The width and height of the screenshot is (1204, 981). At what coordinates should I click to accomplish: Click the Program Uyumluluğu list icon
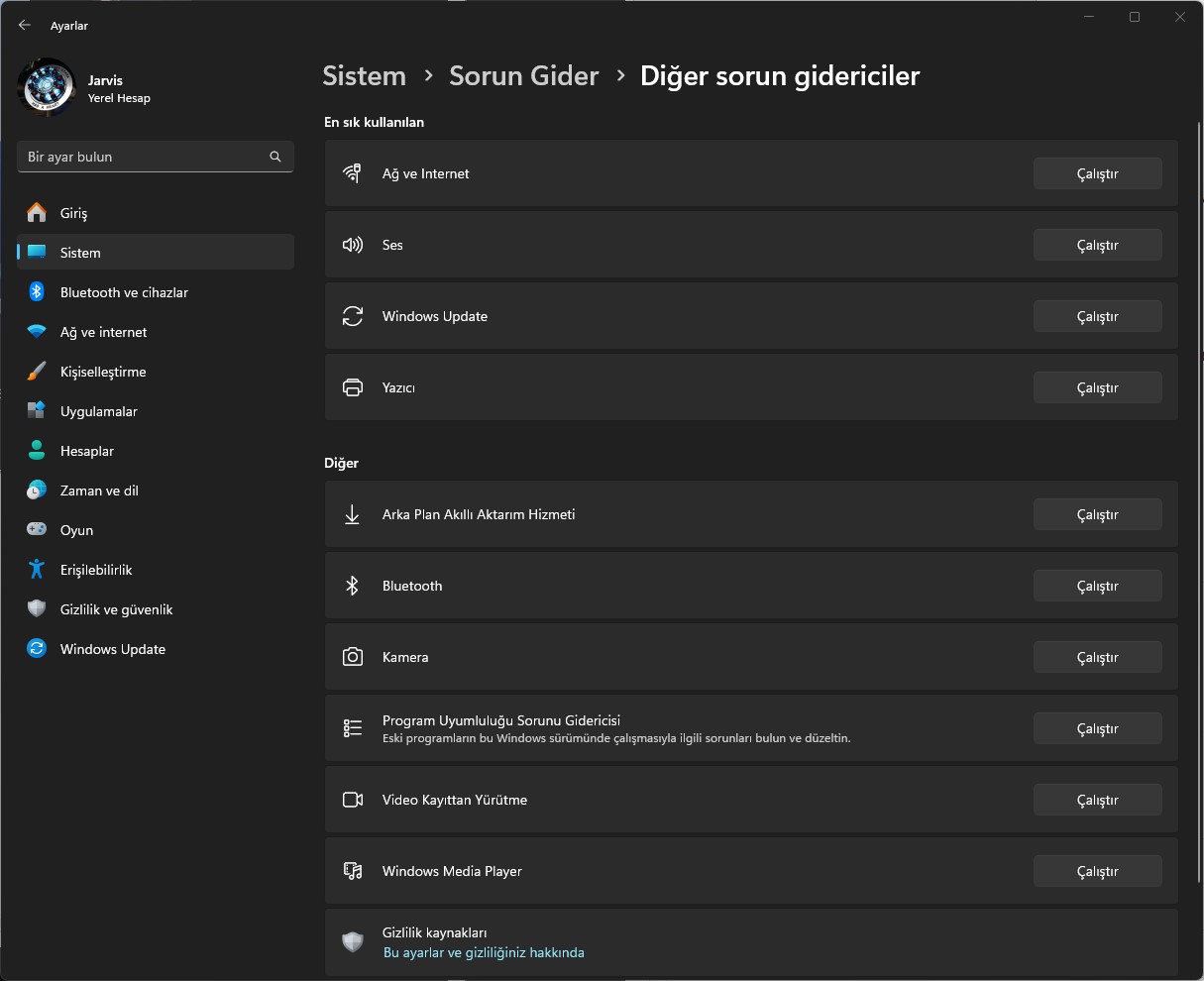tap(352, 728)
